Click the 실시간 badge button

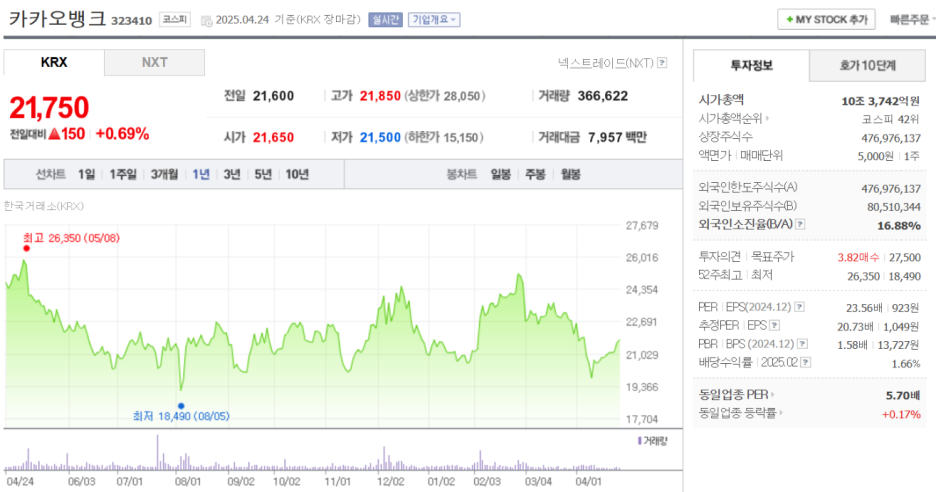[386, 20]
